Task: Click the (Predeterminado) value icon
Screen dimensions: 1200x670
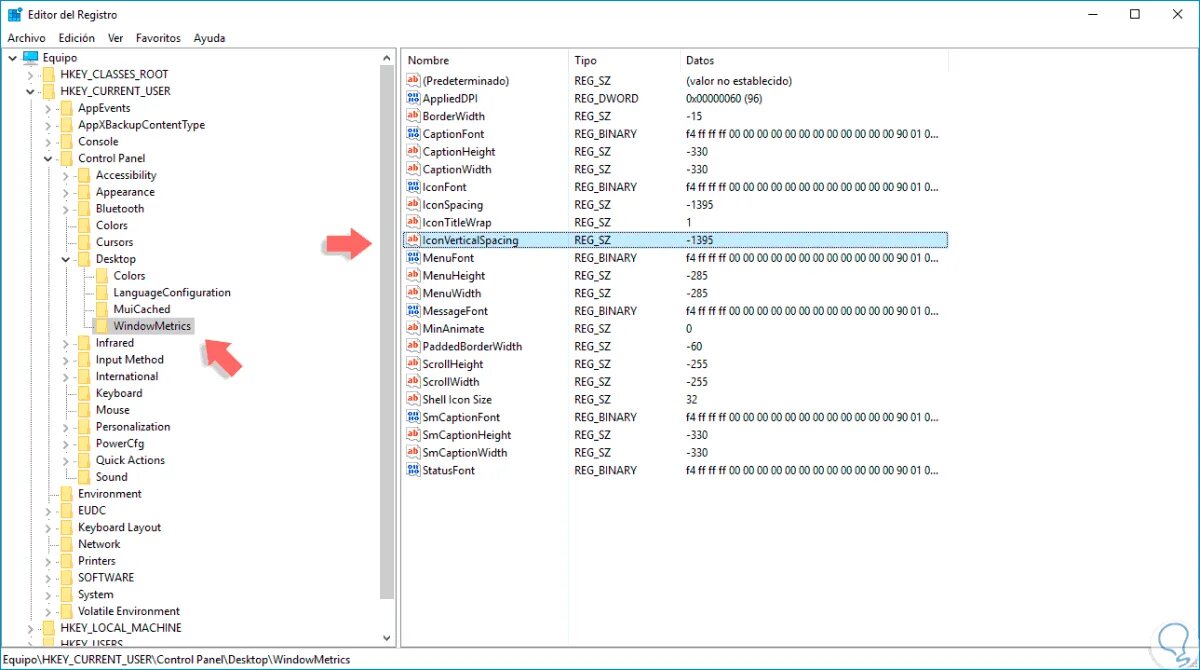Action: pos(413,80)
